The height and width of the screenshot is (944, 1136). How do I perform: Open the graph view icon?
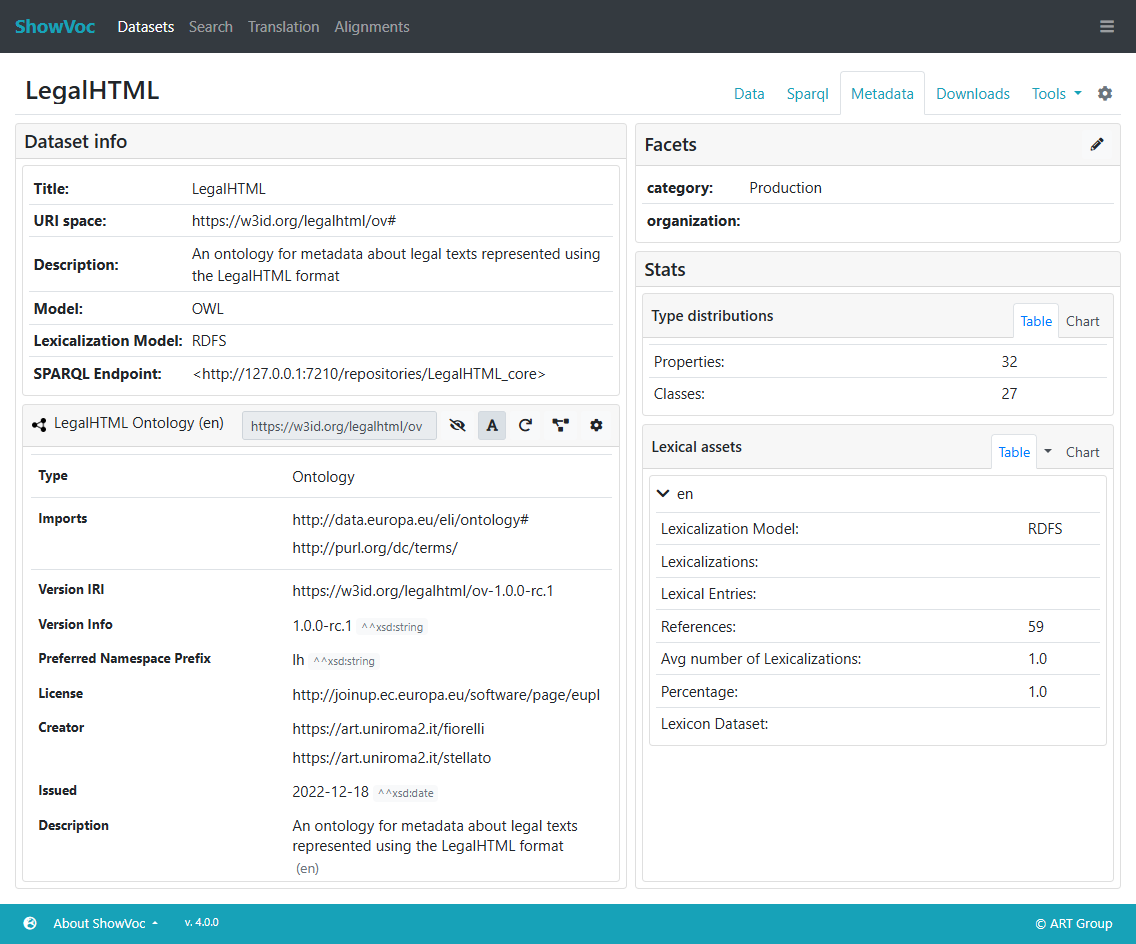coord(560,425)
